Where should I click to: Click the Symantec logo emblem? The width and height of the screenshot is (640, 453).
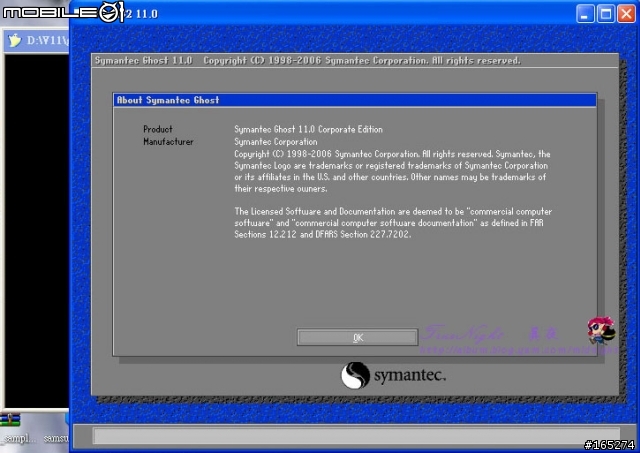[355, 375]
